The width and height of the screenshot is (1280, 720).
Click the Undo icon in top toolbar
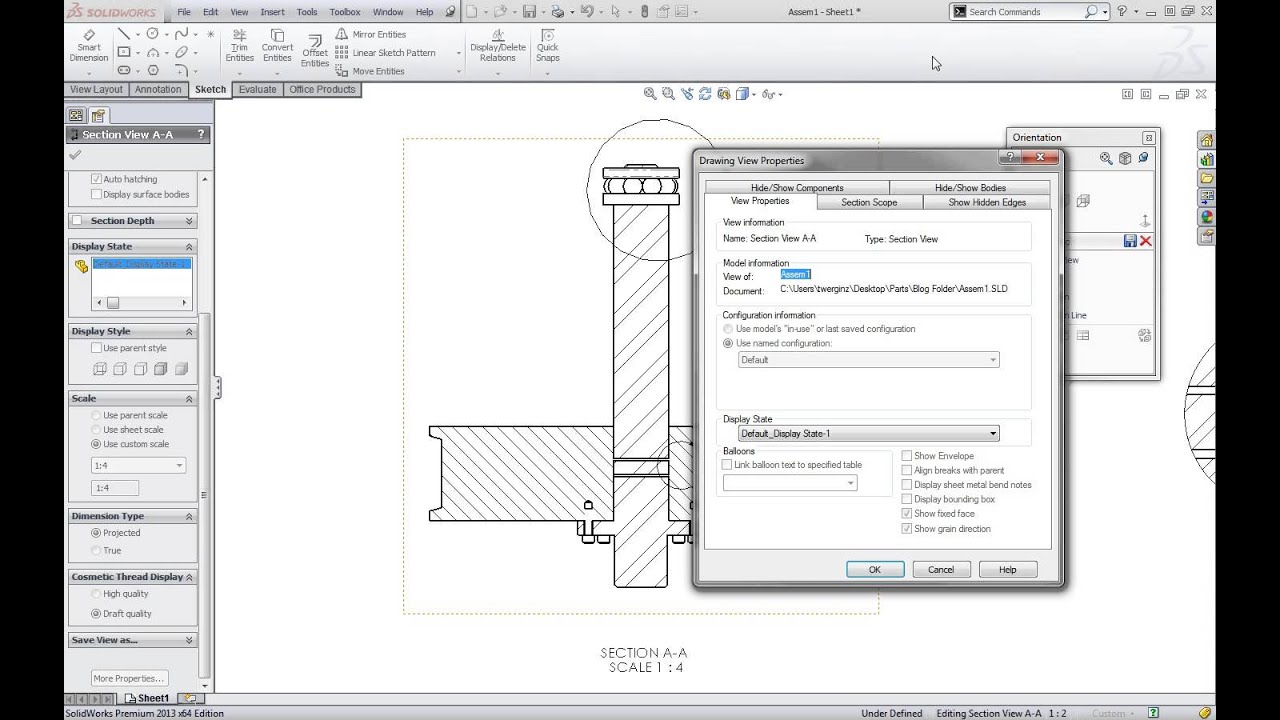[x=587, y=12]
